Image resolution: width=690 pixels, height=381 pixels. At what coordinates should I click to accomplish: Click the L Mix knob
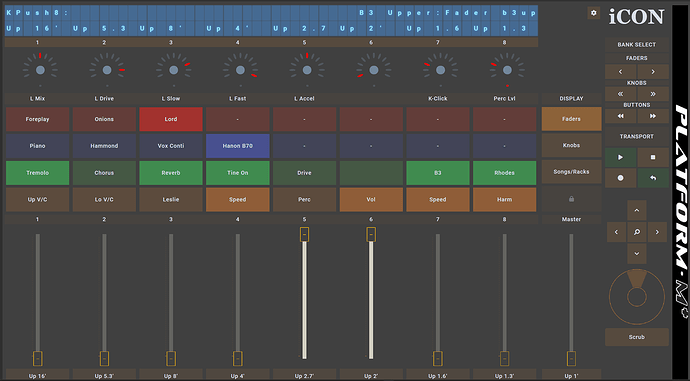40,70
